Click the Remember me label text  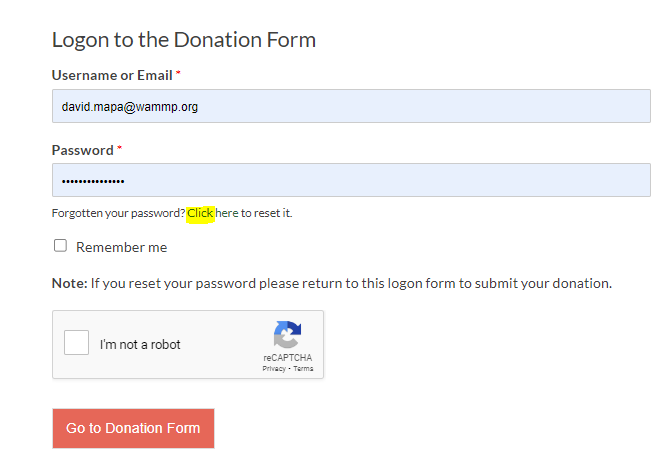click(122, 247)
